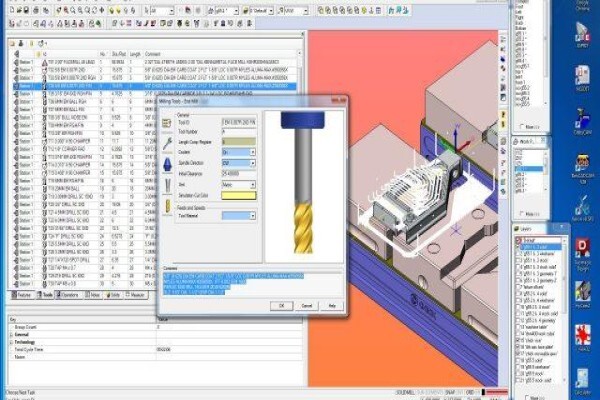Click the printer icon in top toolbar
Viewport: 600px width, 400px height.
[x=36, y=10]
